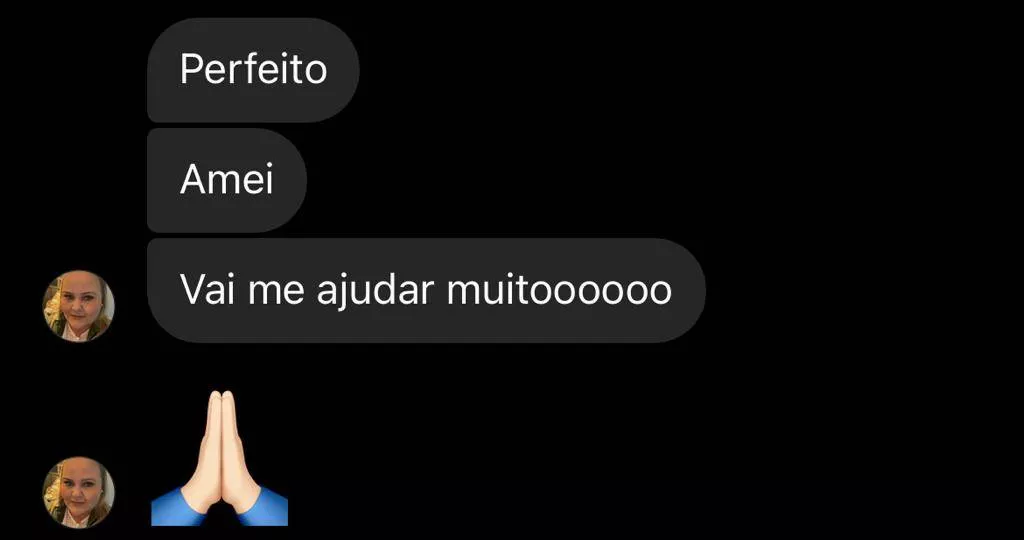Click the rounded right edge of "Perfeito" bubble
This screenshot has width=1024, height=540.
pos(345,70)
